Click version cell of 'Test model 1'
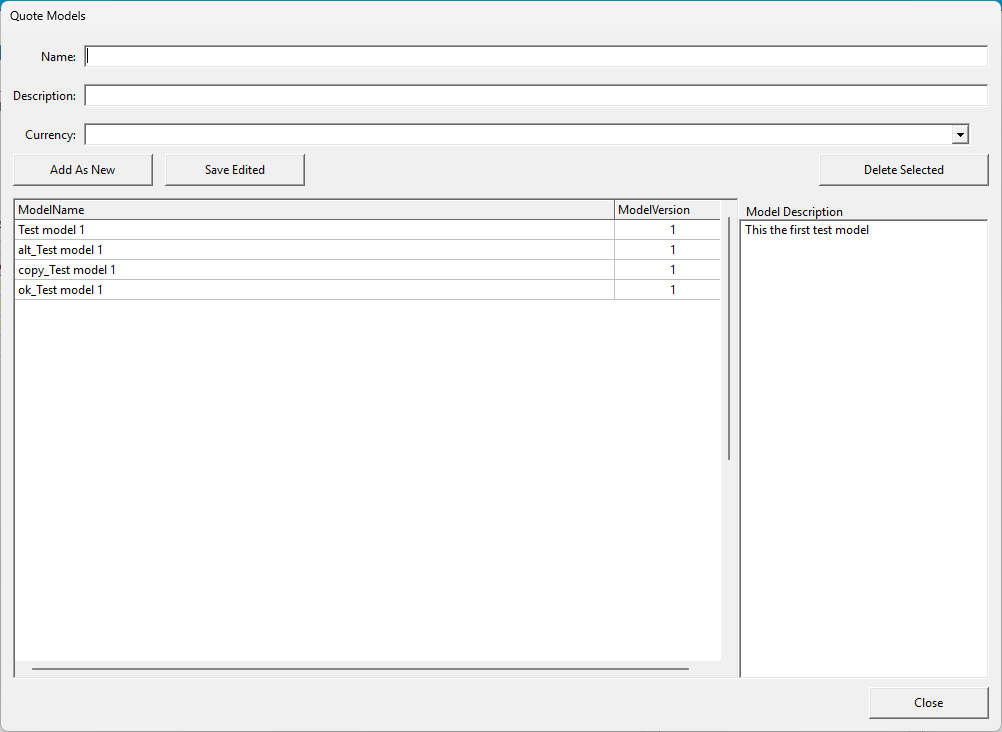Image resolution: width=1002 pixels, height=732 pixels. tap(672, 230)
